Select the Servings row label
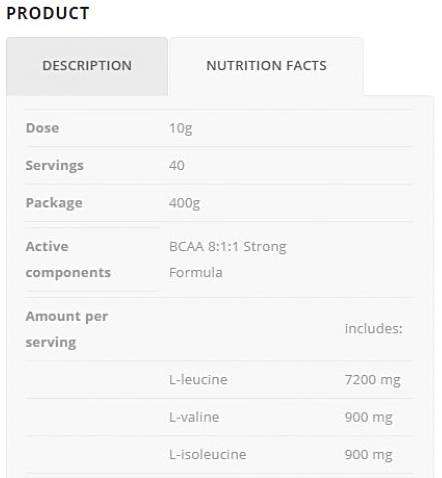 point(54,166)
